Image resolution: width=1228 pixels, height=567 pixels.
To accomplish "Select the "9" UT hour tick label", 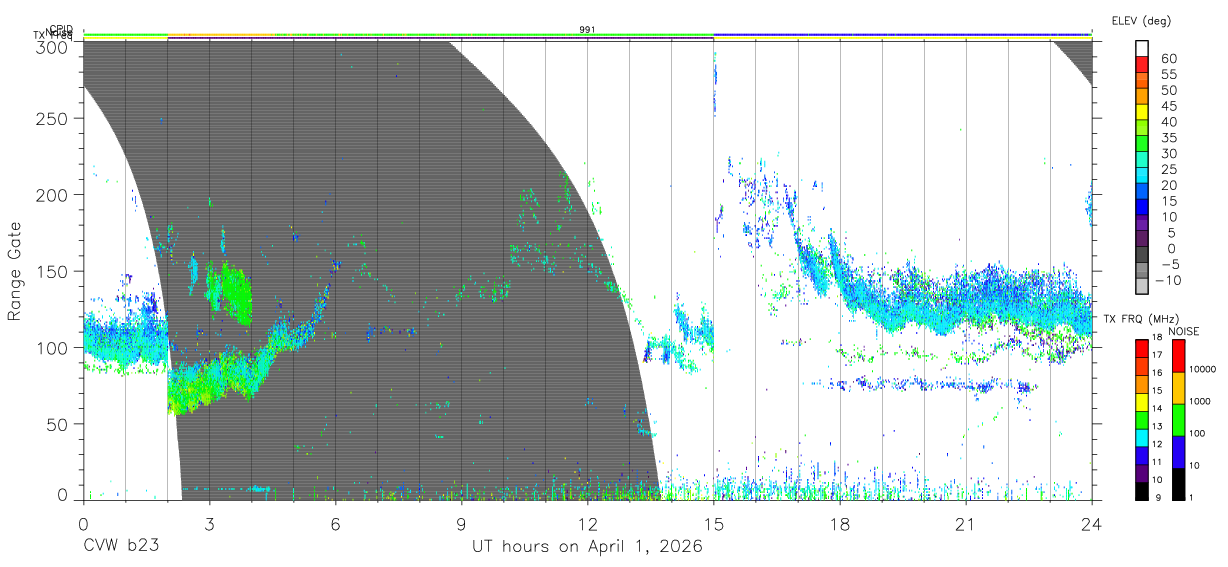I will 461,523.
